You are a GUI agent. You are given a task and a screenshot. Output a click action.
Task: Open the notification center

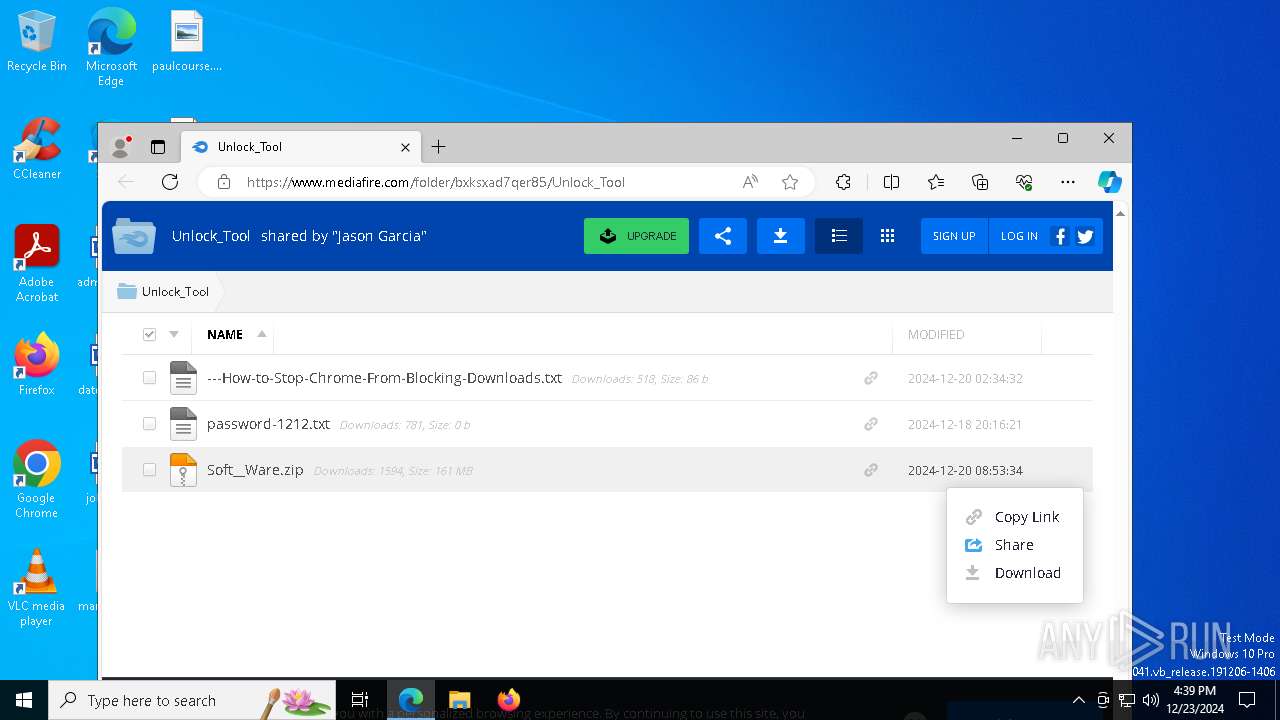click(x=1247, y=700)
